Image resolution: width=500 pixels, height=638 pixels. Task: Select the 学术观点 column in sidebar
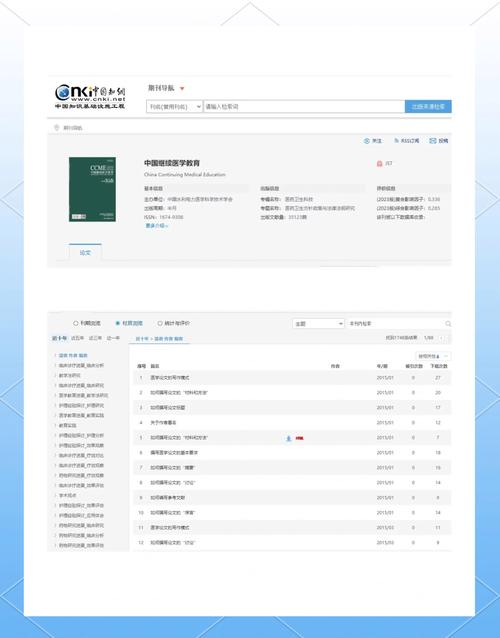67,496
